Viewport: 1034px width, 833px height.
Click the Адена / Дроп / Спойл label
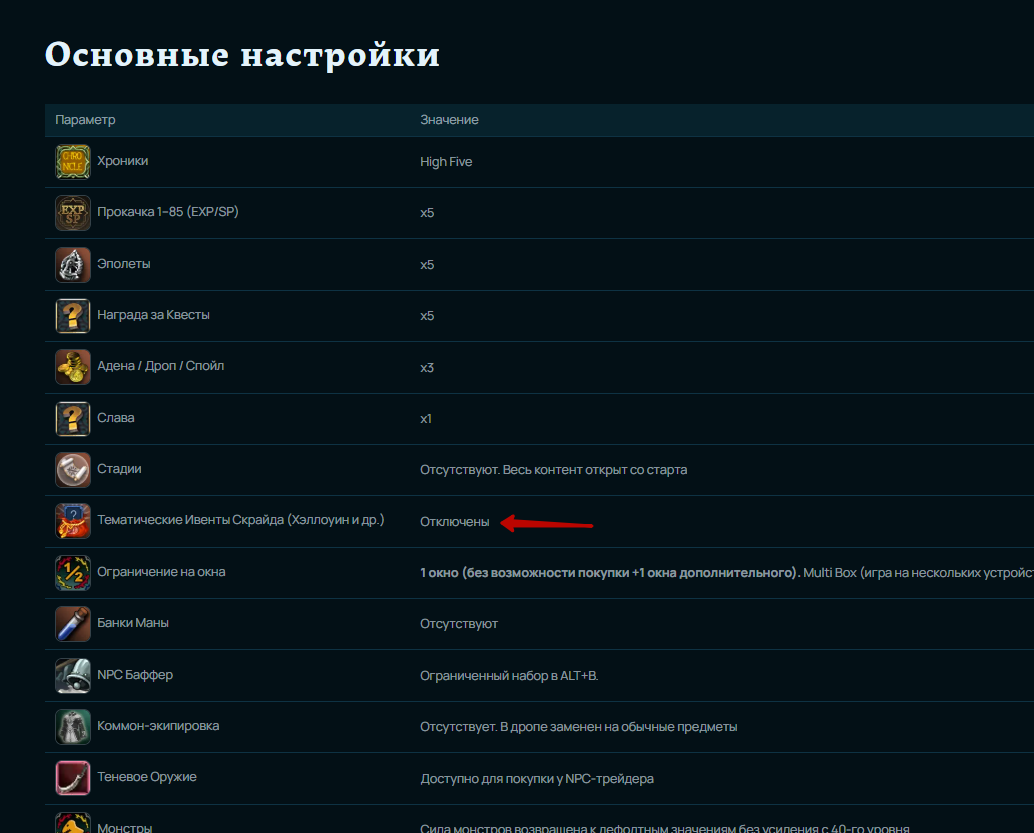(161, 366)
